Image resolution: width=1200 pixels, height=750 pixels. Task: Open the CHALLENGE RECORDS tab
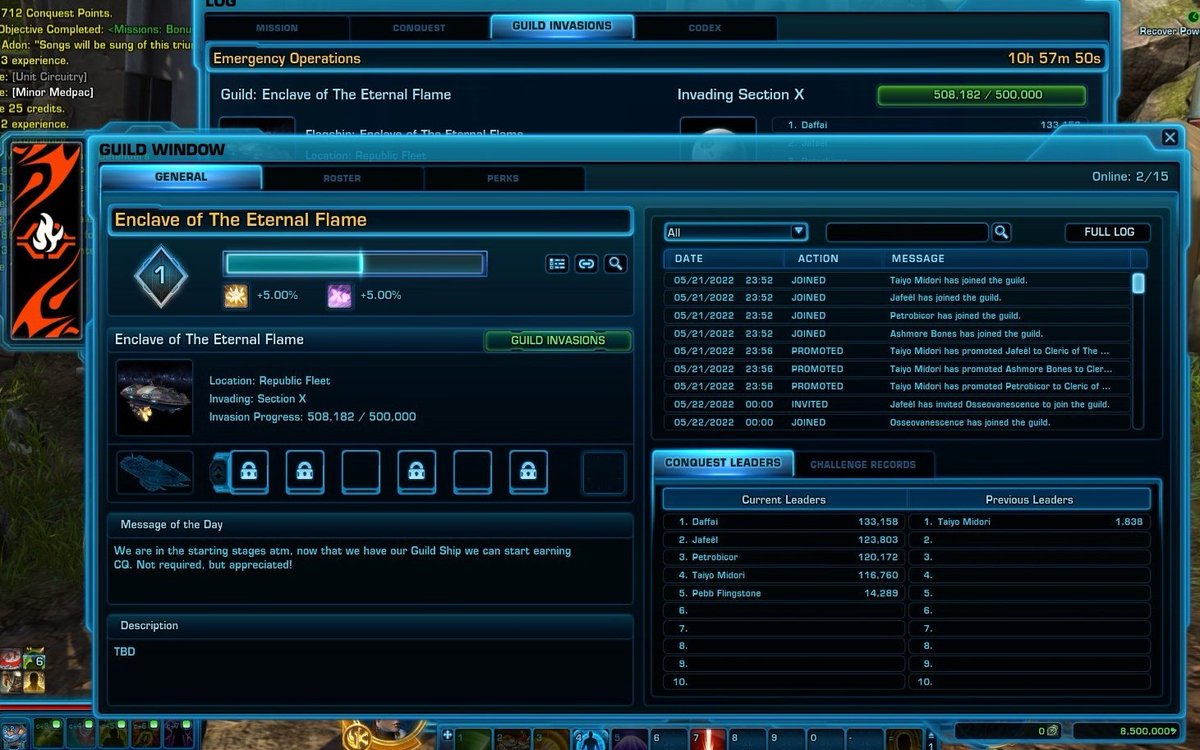point(863,464)
